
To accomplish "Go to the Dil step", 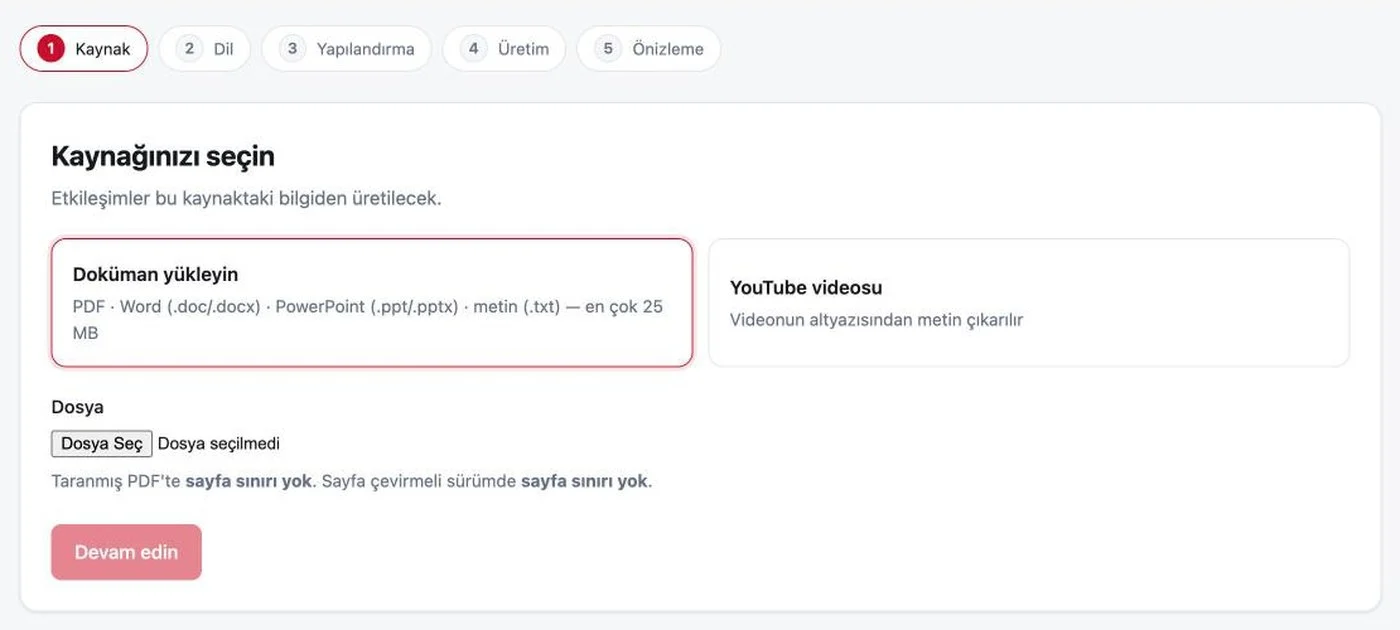I will tap(204, 49).
